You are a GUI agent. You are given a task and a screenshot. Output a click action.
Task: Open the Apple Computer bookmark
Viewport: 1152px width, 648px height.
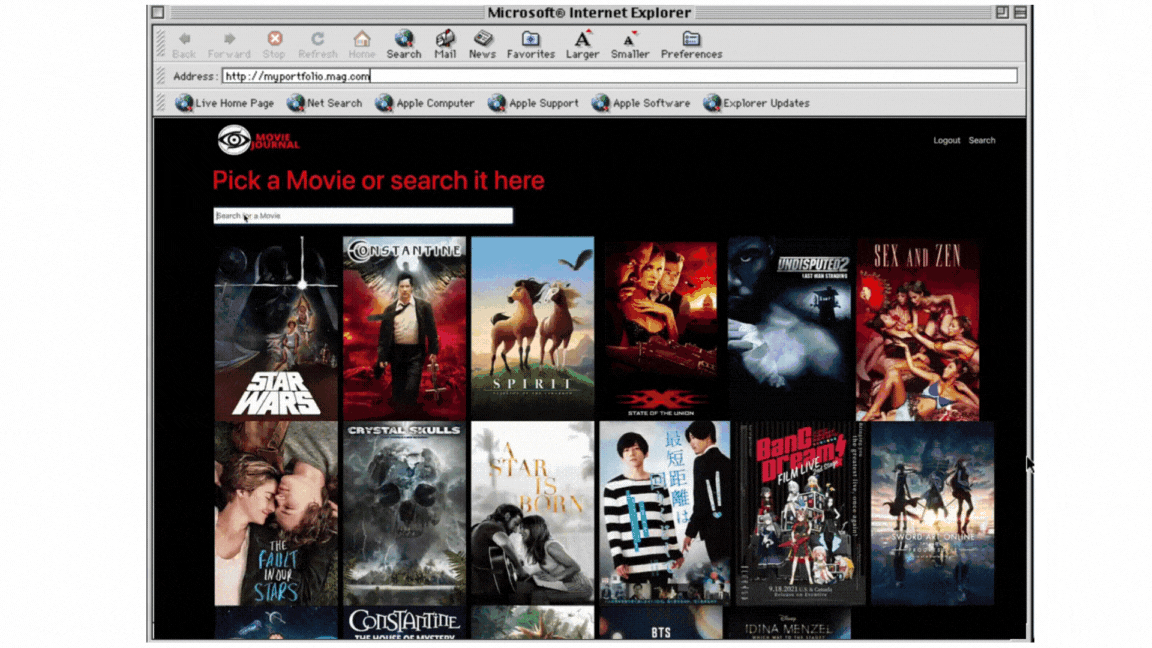425,103
